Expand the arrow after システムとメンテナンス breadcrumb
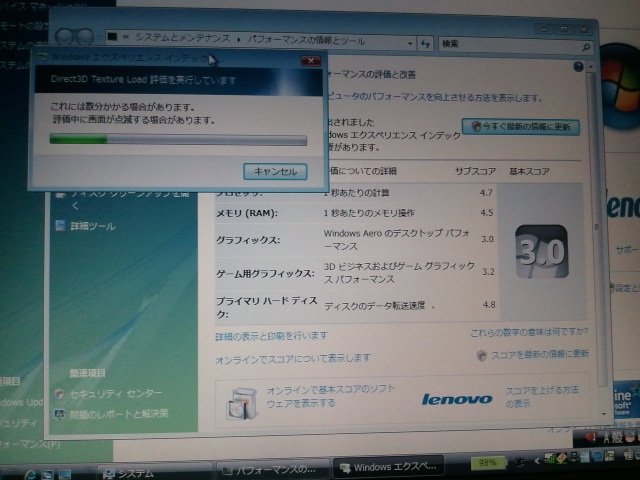 click(x=239, y=40)
